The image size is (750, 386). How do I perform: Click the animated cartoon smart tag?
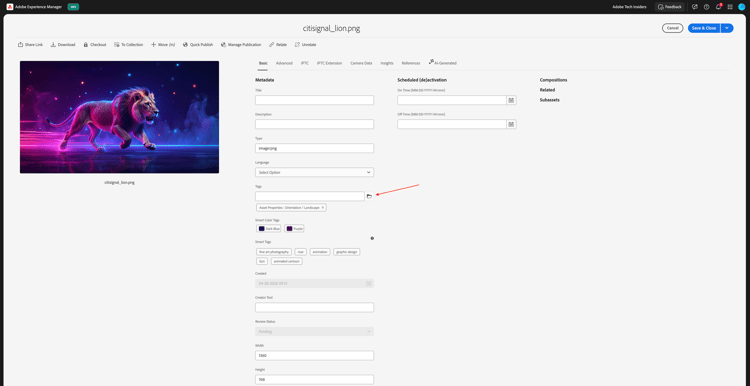[x=287, y=261]
